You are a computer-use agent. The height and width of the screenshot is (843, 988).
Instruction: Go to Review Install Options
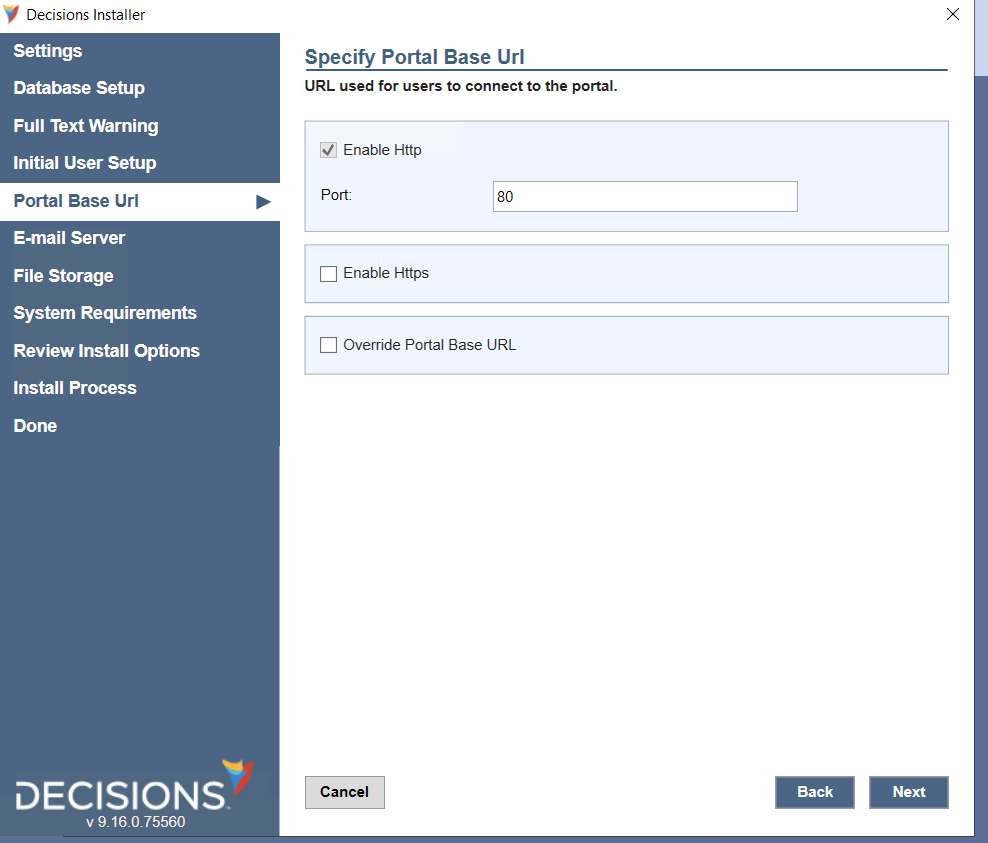107,351
